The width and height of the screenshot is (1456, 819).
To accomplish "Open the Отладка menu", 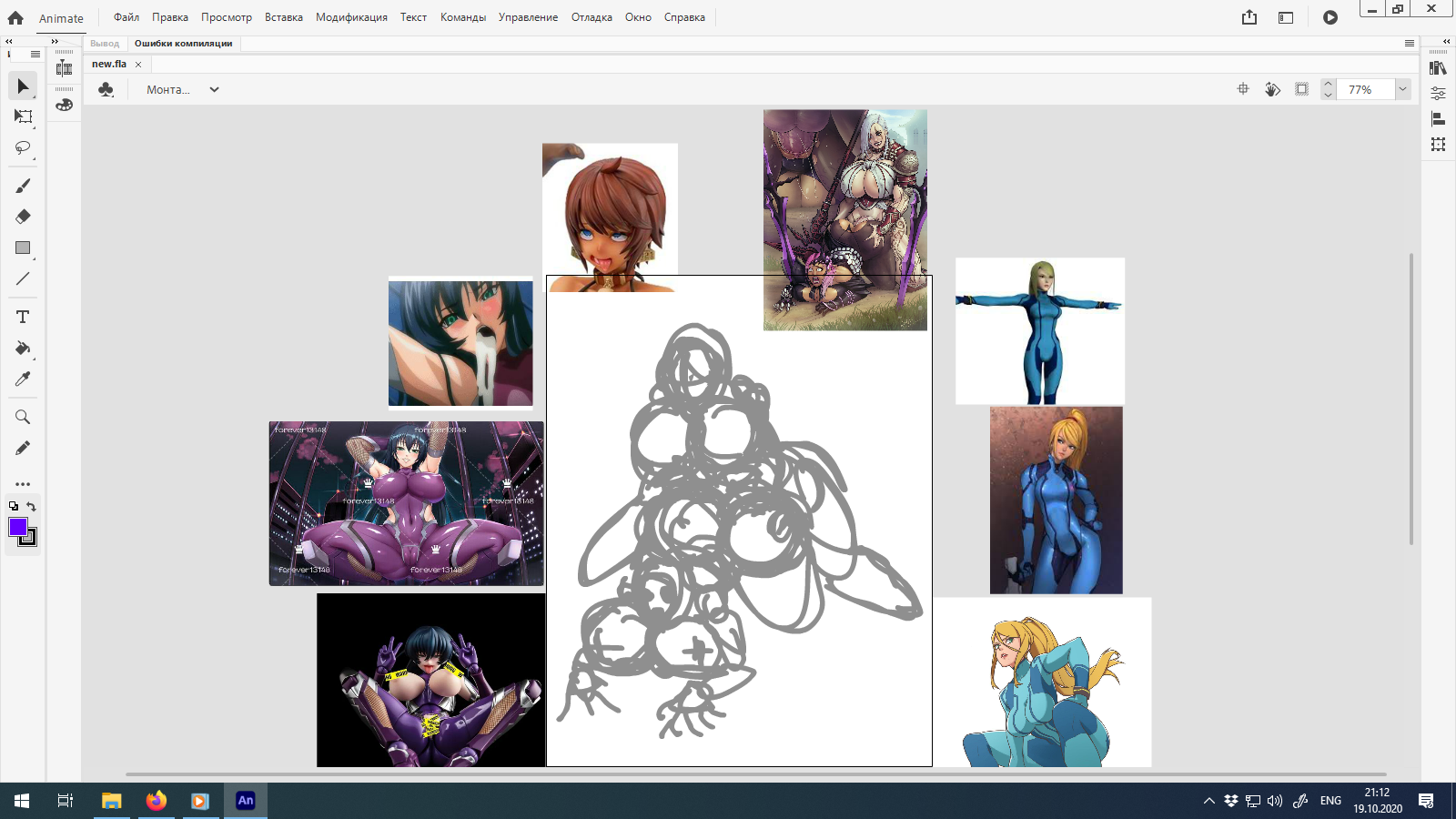I will click(591, 17).
